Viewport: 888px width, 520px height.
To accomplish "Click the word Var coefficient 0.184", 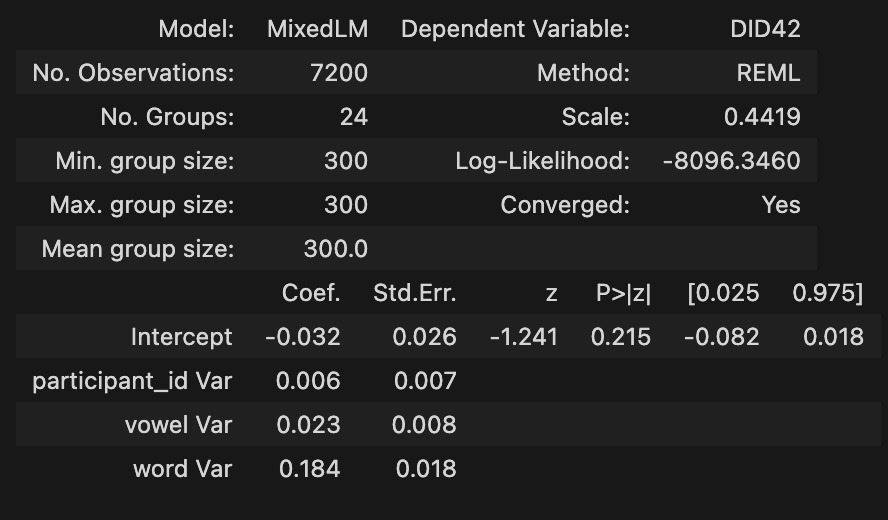I will click(x=308, y=469).
